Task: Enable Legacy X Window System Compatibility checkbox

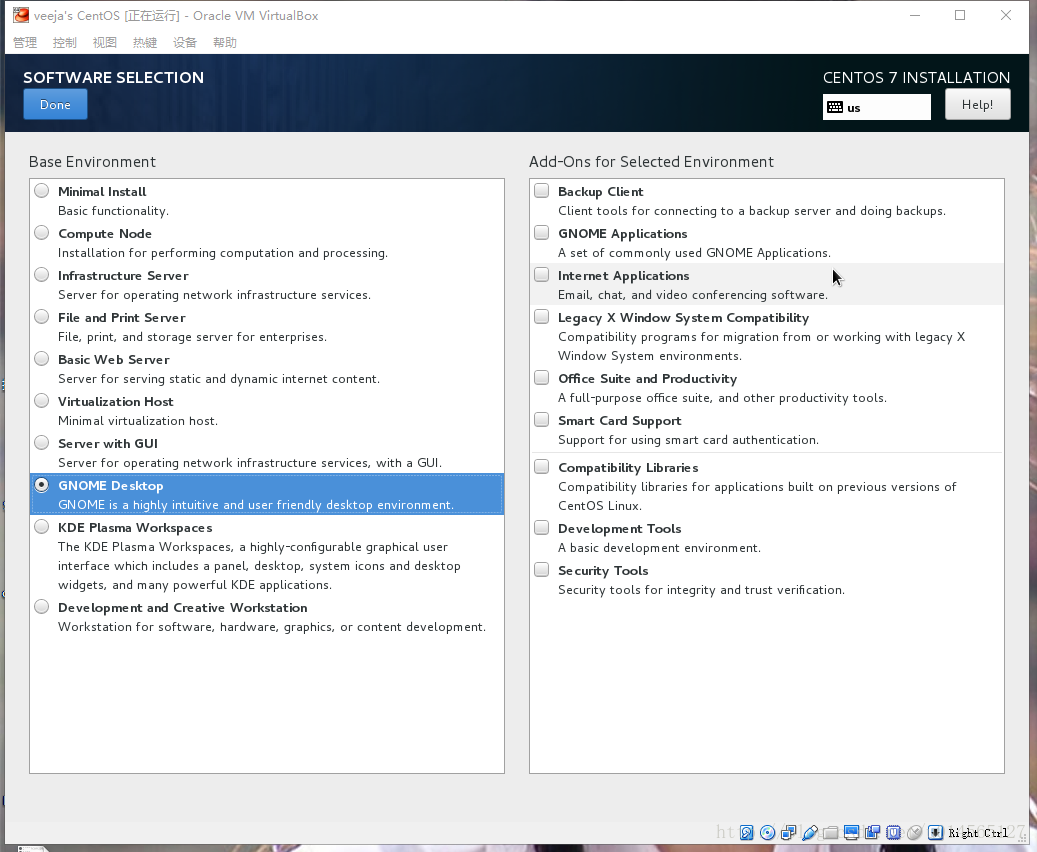Action: click(542, 317)
